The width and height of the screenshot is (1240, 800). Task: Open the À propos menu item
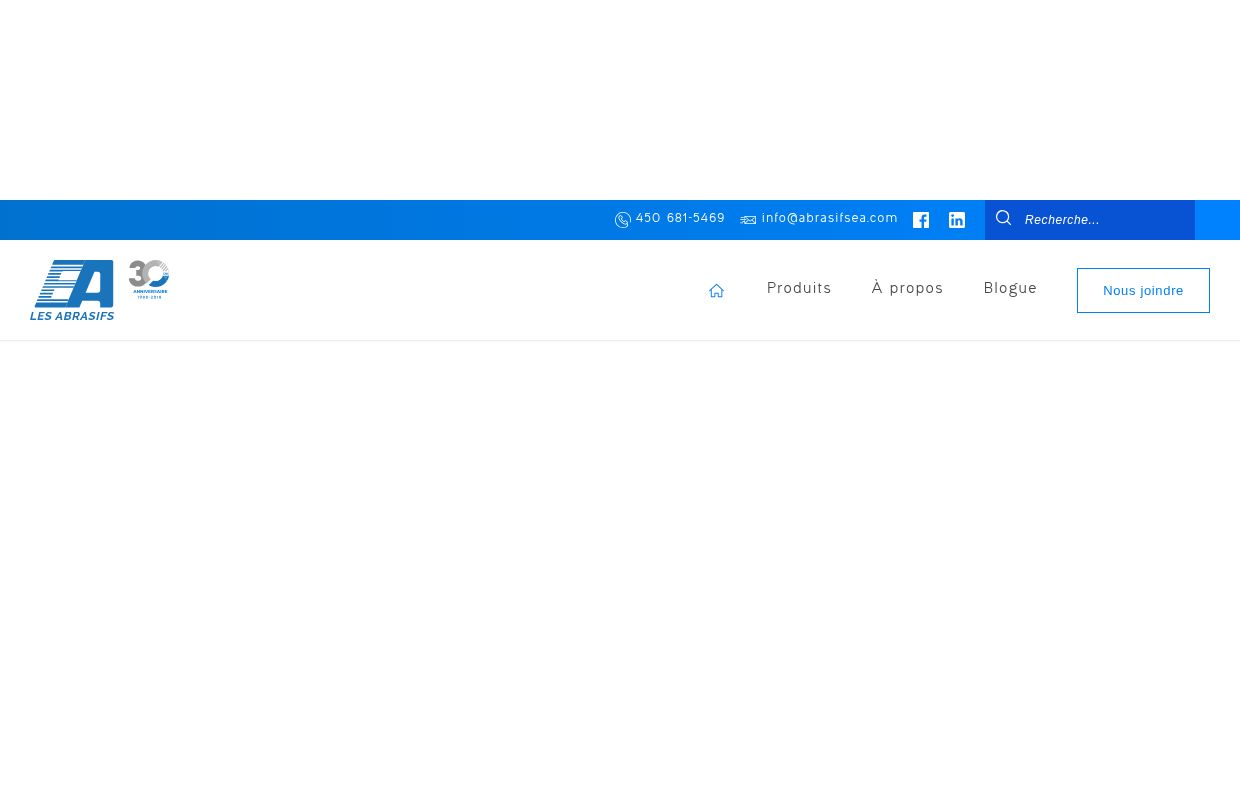[907, 288]
